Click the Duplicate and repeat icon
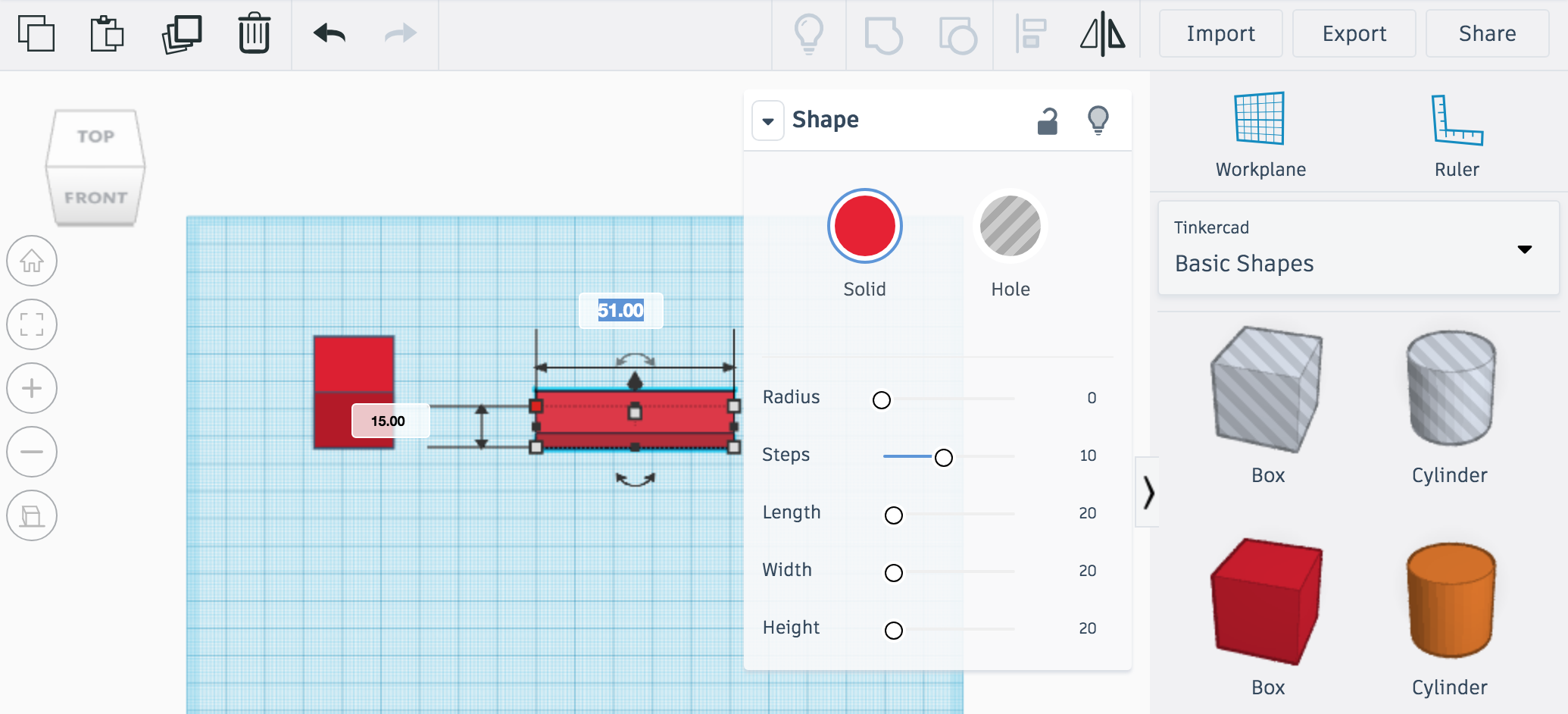The height and width of the screenshot is (714, 1568). tap(182, 34)
